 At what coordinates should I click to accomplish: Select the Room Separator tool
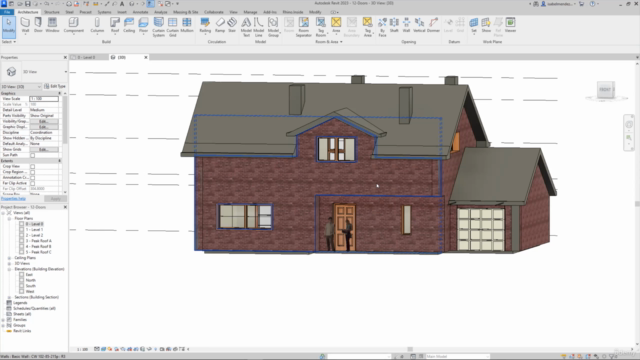304,27
